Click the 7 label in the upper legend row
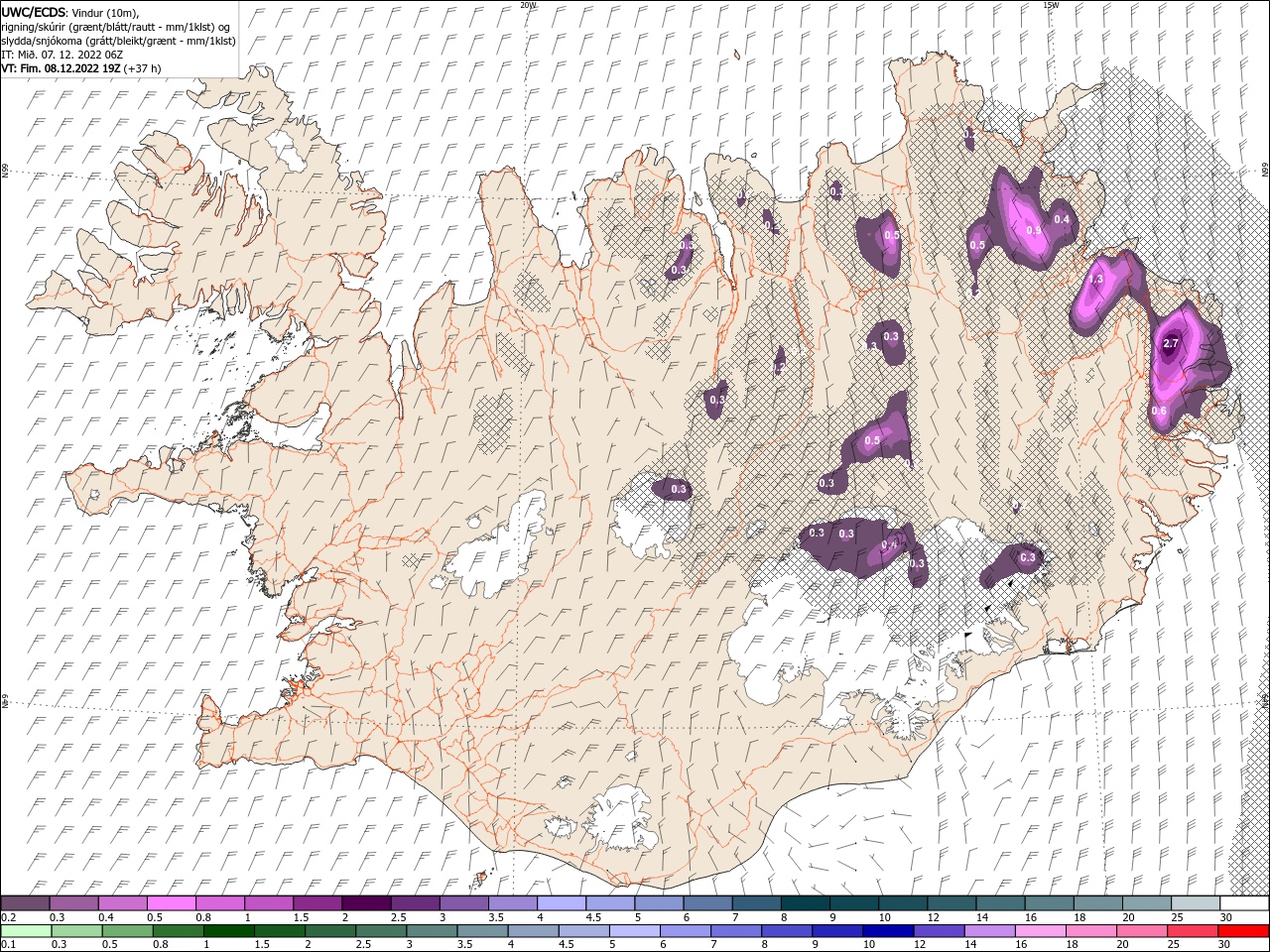 (x=734, y=918)
